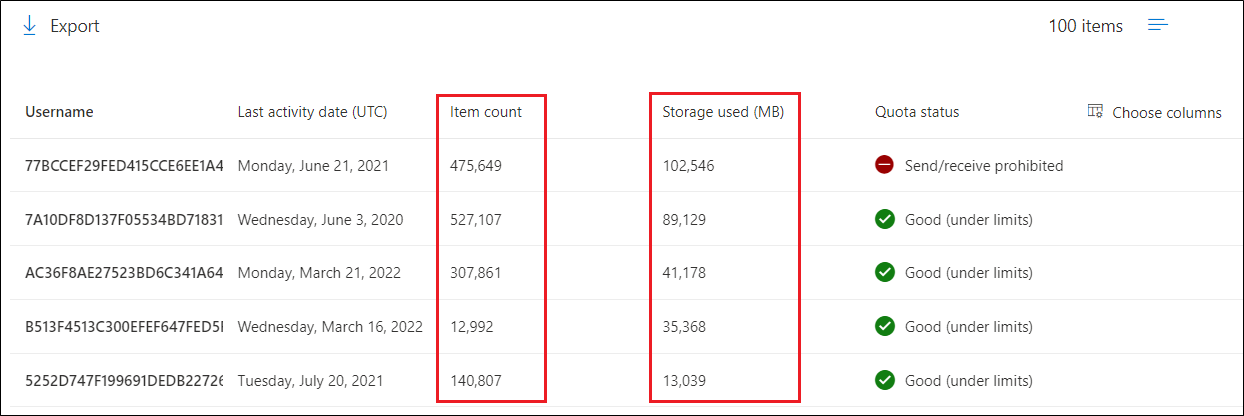Sort by the Username column header
This screenshot has width=1244, height=416.
point(59,112)
